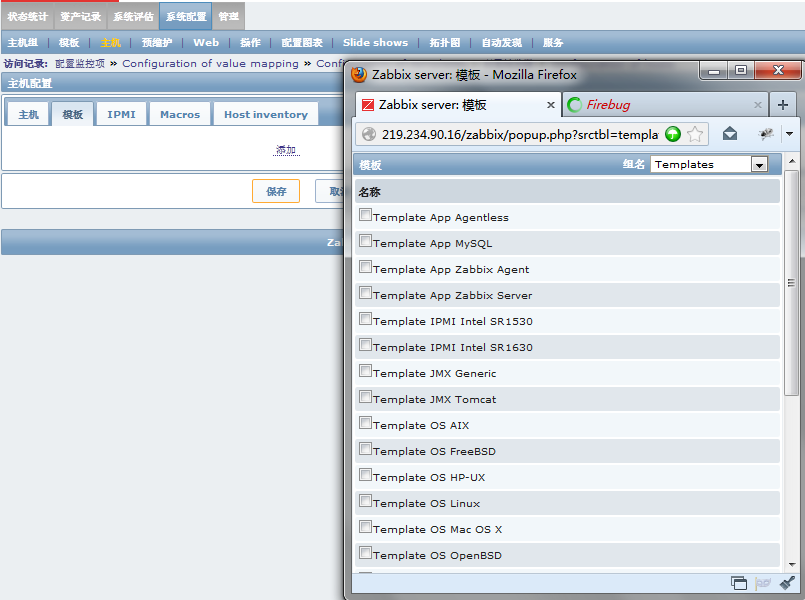
Task: Expand the Firefox toolbar overflow arrow
Action: (789, 134)
